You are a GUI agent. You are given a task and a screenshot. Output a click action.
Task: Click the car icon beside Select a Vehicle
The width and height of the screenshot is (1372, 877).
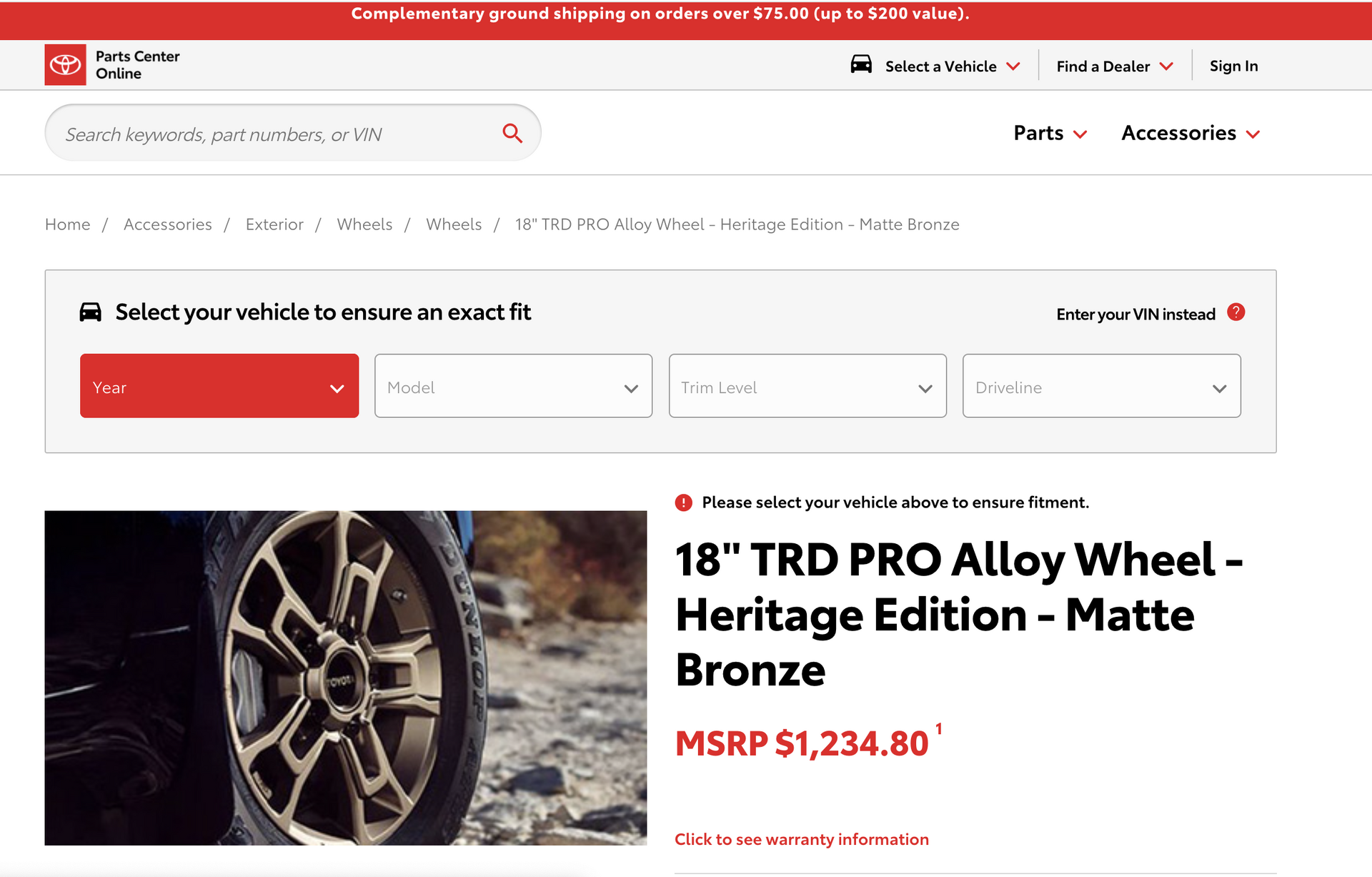click(x=861, y=64)
